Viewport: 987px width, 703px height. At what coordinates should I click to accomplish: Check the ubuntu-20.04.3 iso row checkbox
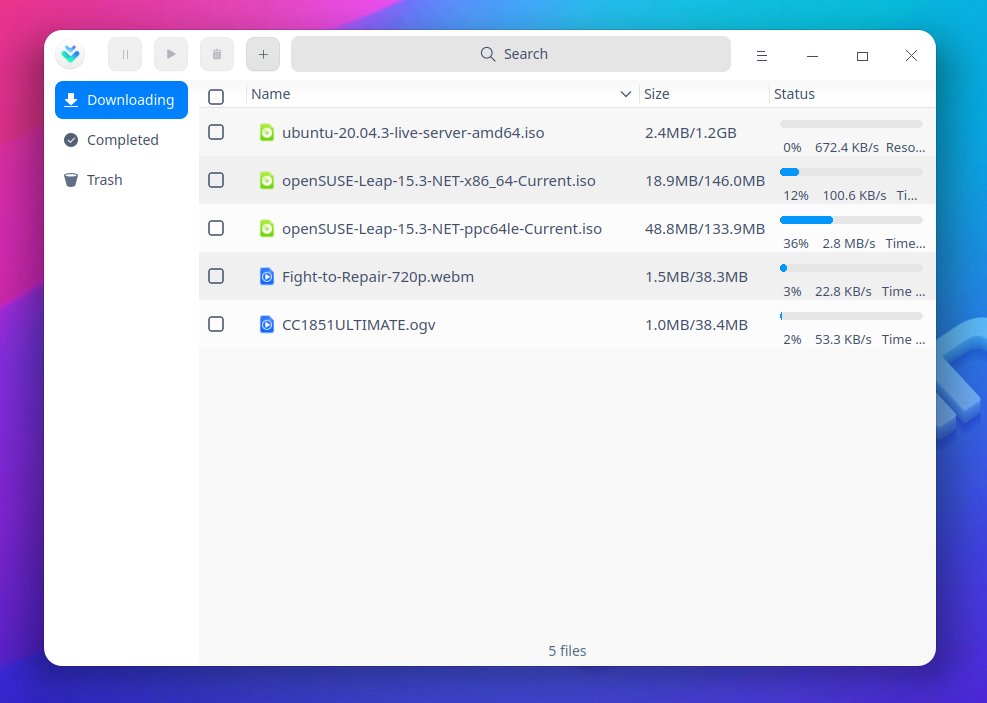(x=216, y=132)
